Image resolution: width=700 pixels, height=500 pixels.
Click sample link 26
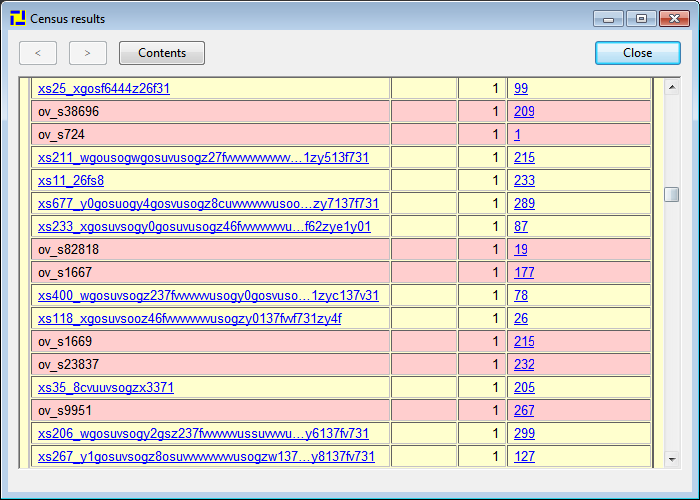coord(521,318)
